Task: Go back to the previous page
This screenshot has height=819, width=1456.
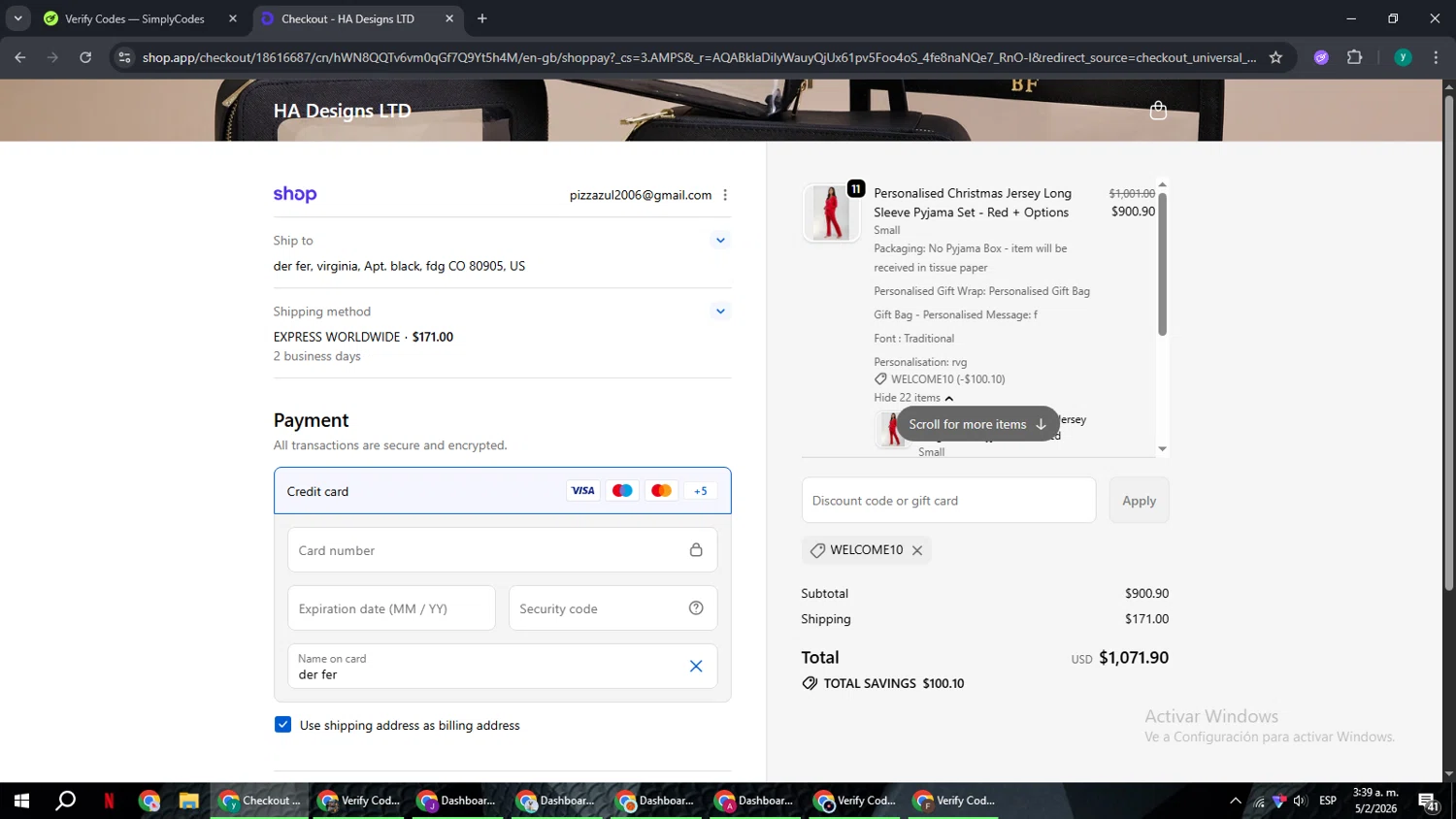Action: point(20,57)
